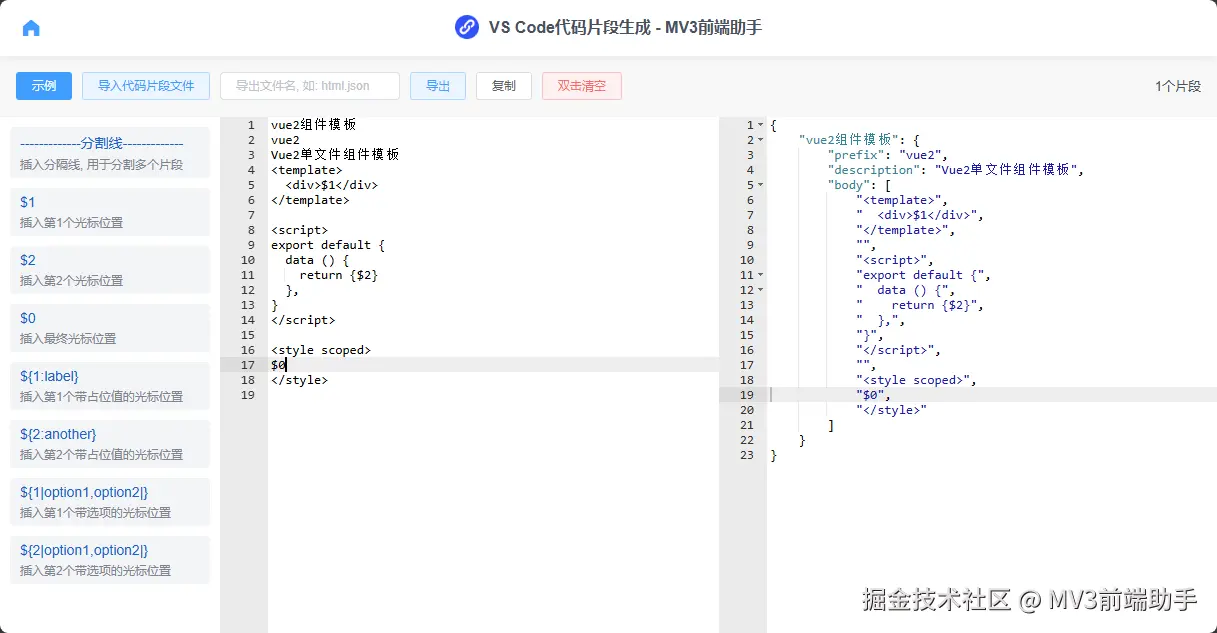Focus the export file name field
1217x633 pixels.
click(x=310, y=86)
